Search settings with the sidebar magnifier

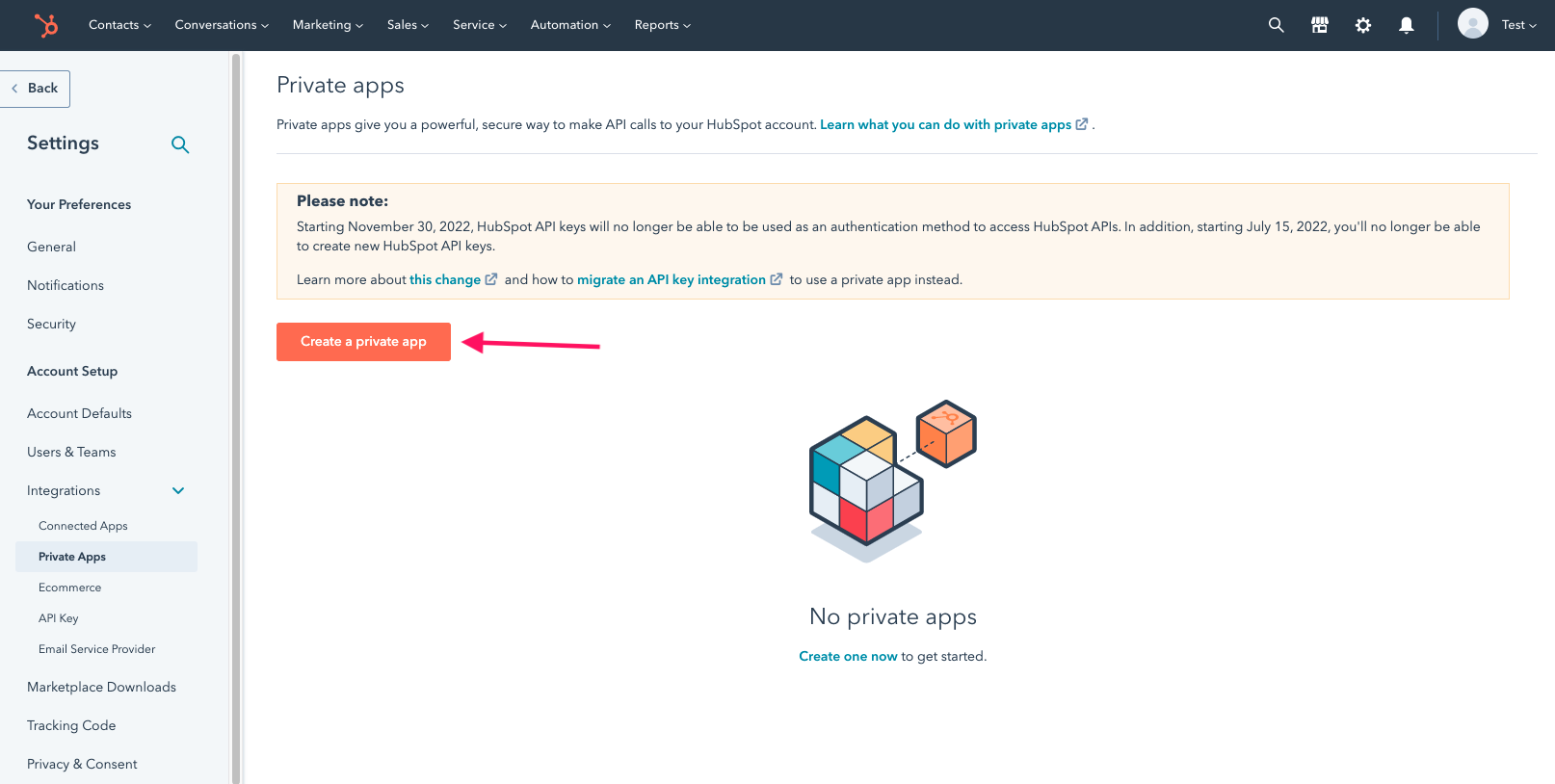(180, 144)
